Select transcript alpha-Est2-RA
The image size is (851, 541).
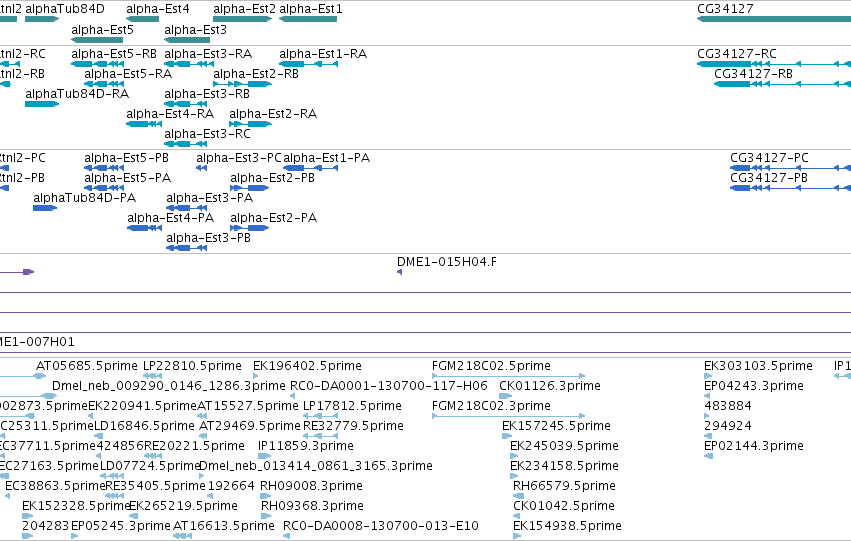pos(251,124)
